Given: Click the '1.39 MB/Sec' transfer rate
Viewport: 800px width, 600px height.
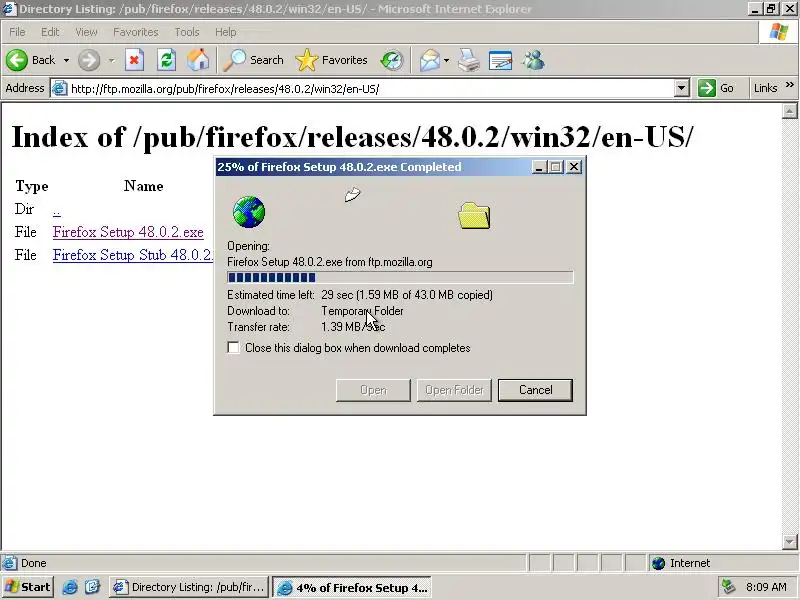Looking at the screenshot, I should tap(353, 327).
